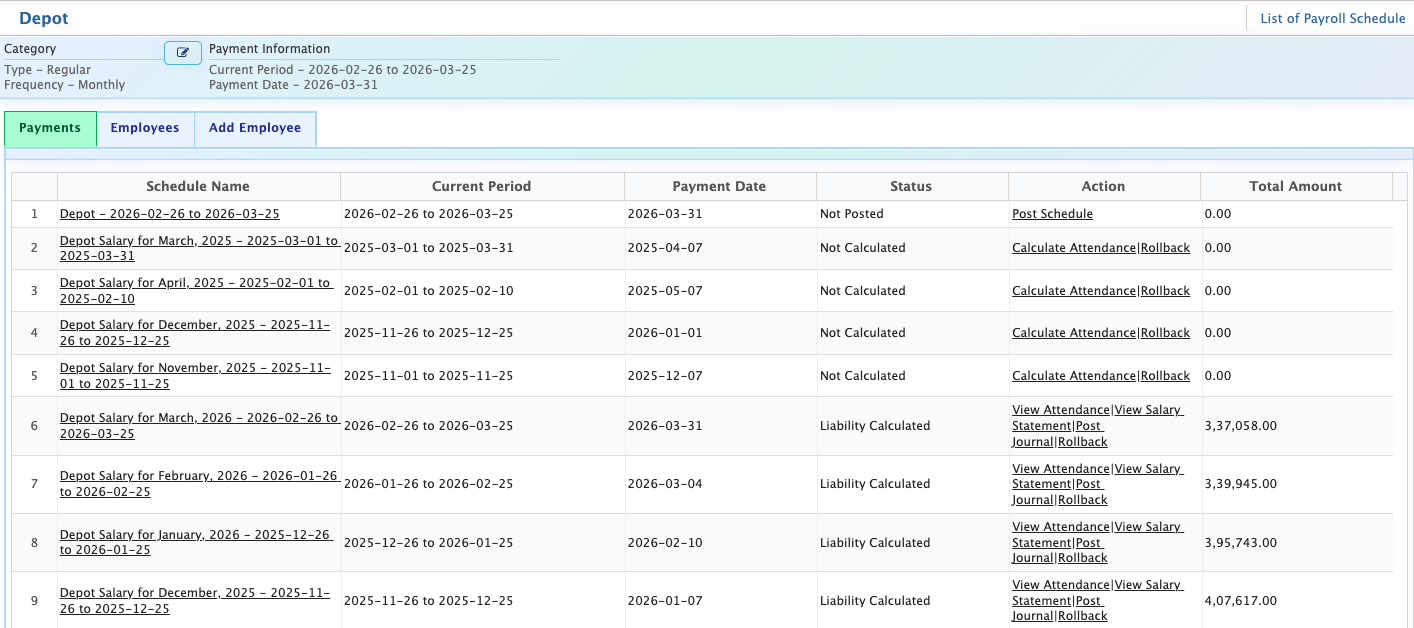Screen dimensions: 1414x628
Task: Open Depot Salary for February, 2026 schedule
Action: click(x=198, y=477)
